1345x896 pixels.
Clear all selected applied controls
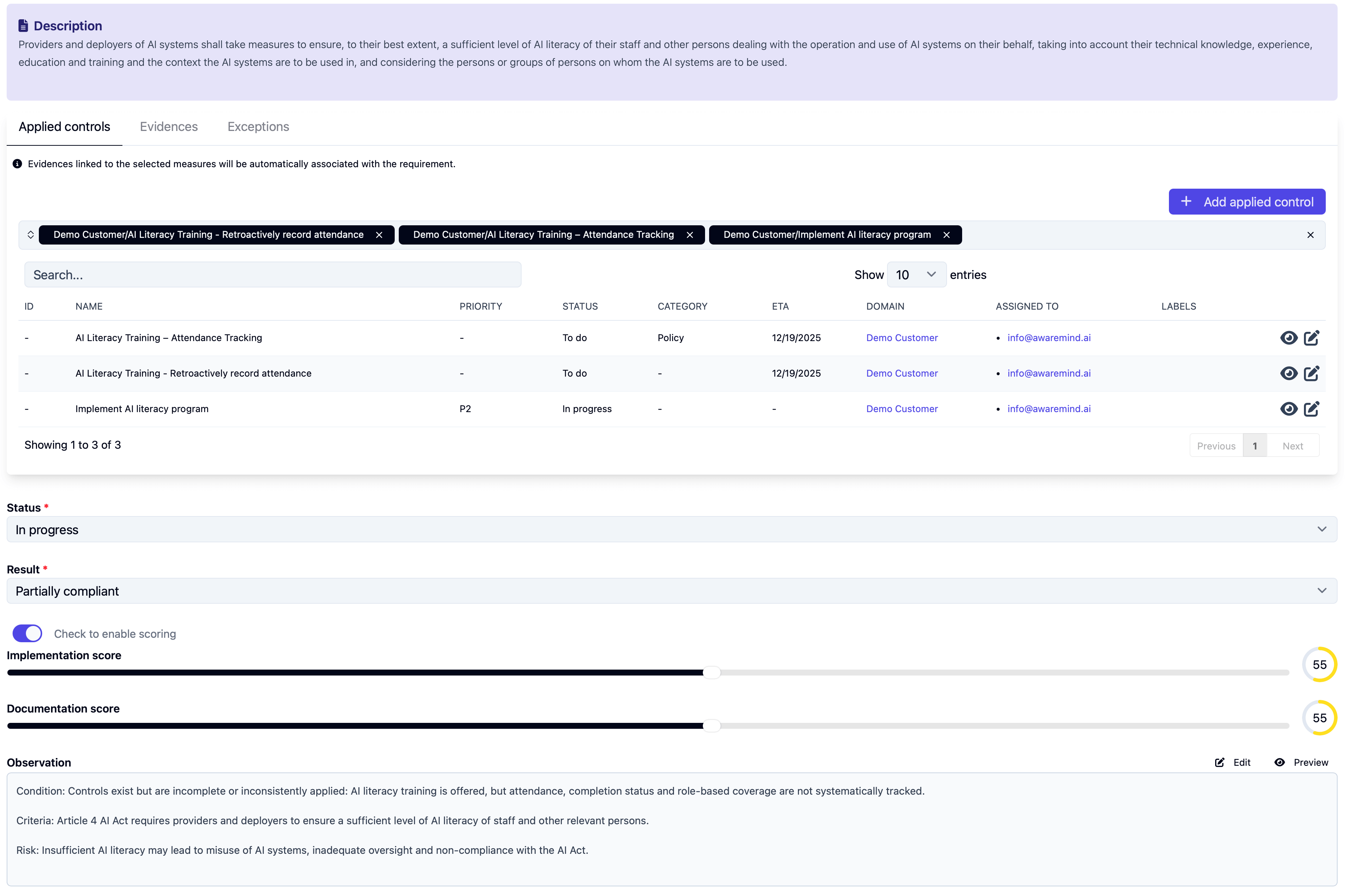click(x=1310, y=235)
